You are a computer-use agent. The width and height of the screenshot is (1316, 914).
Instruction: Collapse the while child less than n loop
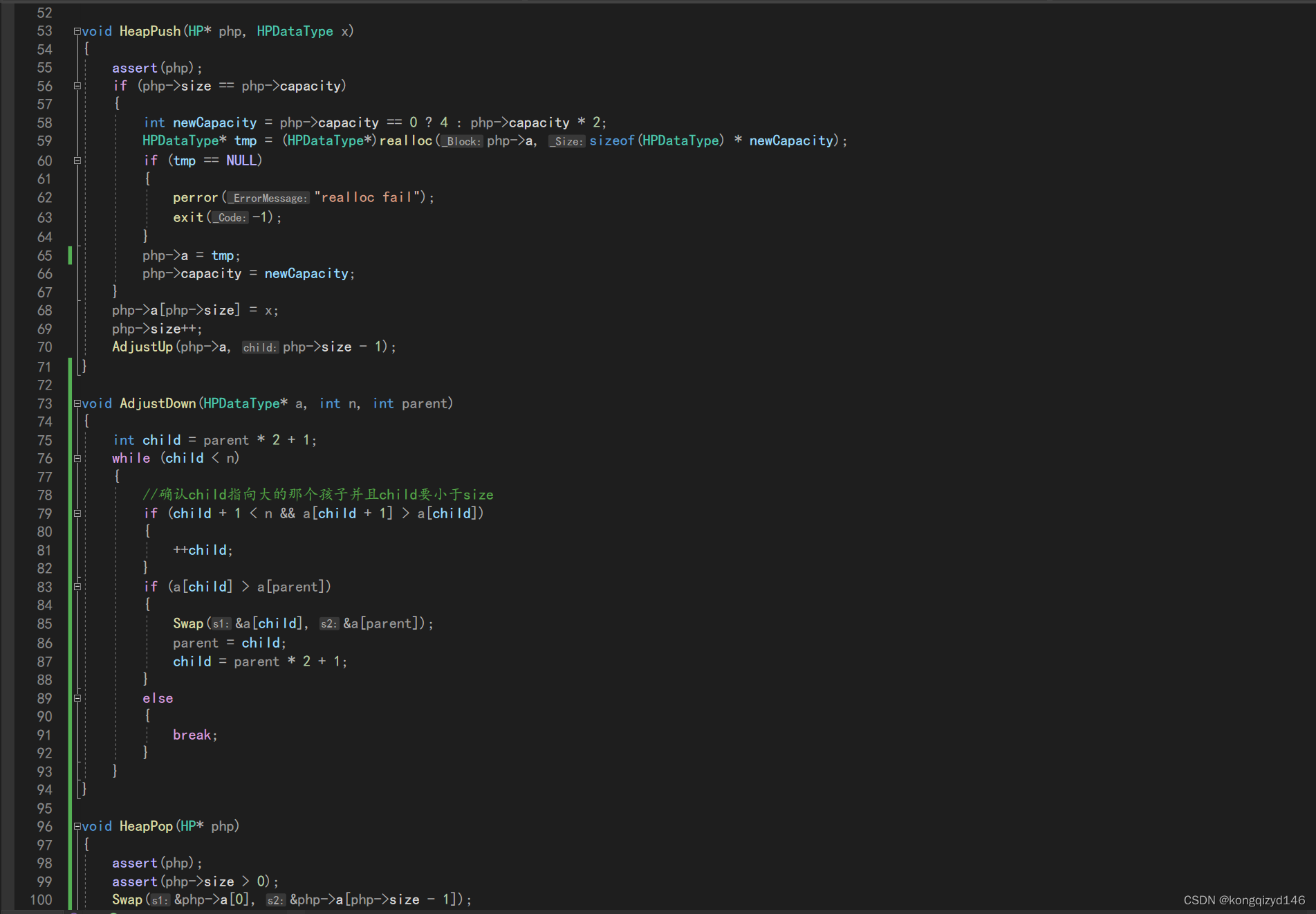[77, 458]
